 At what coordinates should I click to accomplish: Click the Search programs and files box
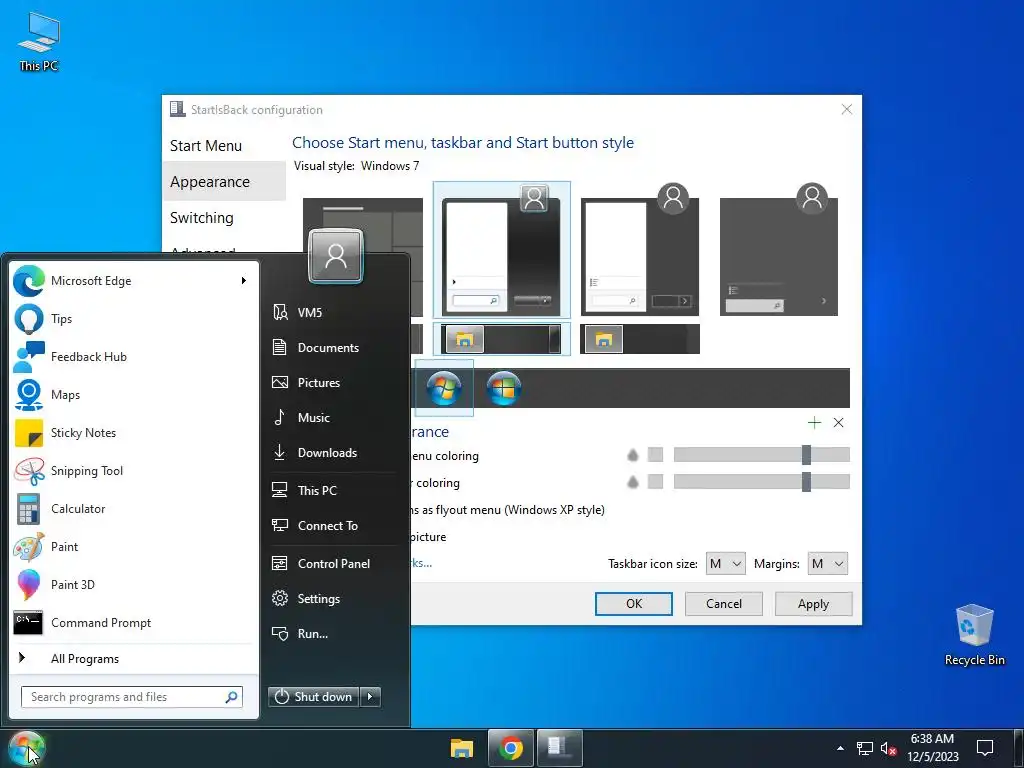(x=132, y=697)
